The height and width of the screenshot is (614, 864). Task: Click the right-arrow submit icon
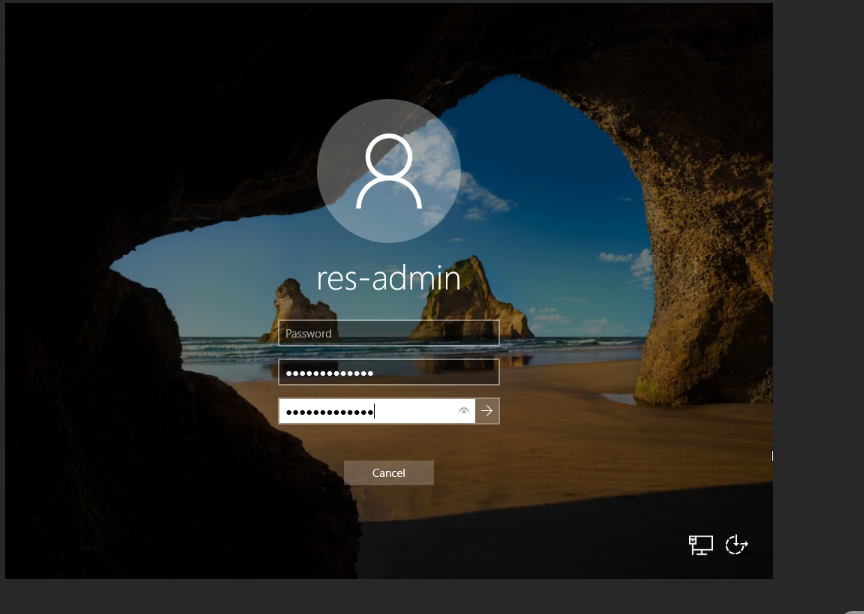(x=487, y=411)
